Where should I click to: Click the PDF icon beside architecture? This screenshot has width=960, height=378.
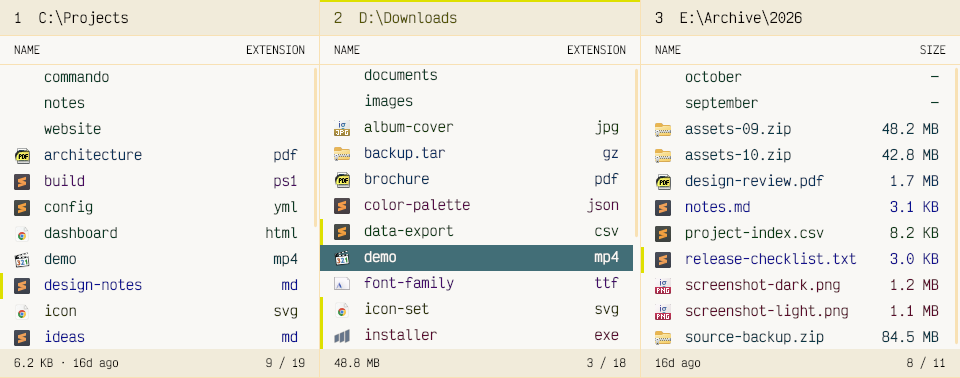click(22, 156)
